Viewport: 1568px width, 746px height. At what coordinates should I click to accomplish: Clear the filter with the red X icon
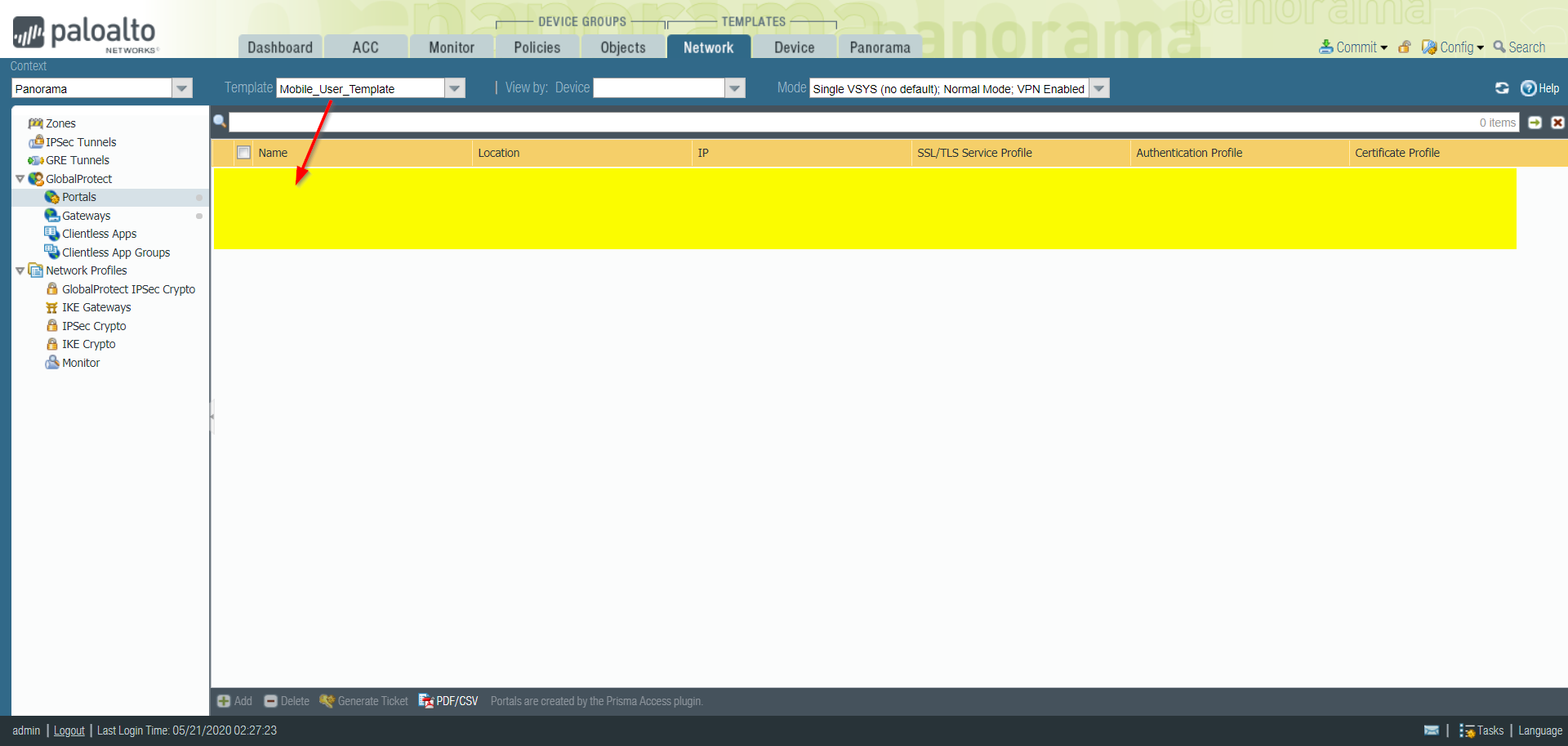(1558, 123)
